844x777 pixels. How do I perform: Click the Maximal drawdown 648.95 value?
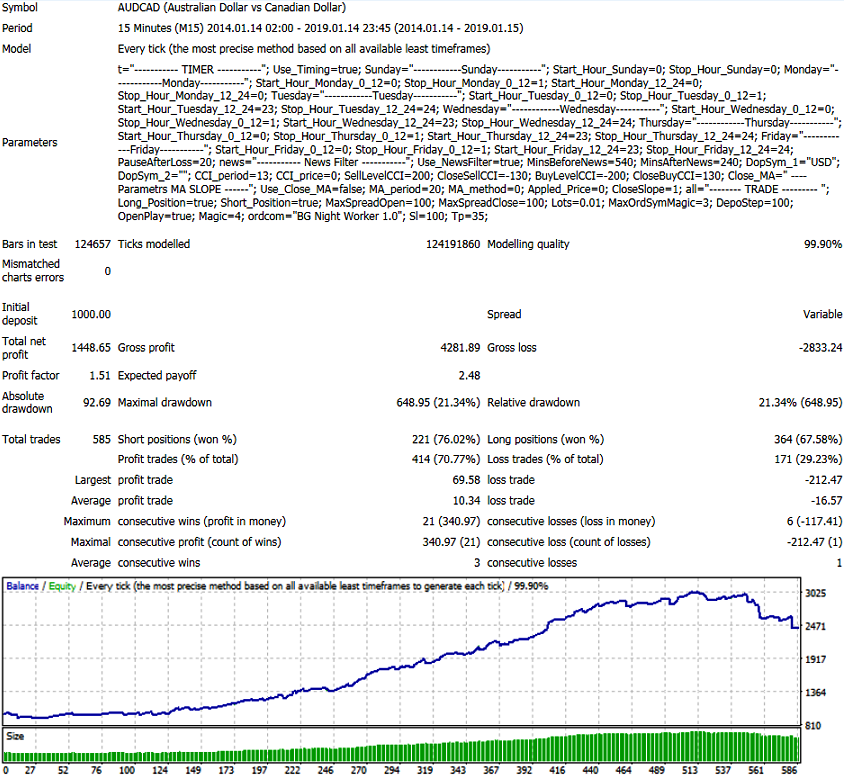pos(438,402)
